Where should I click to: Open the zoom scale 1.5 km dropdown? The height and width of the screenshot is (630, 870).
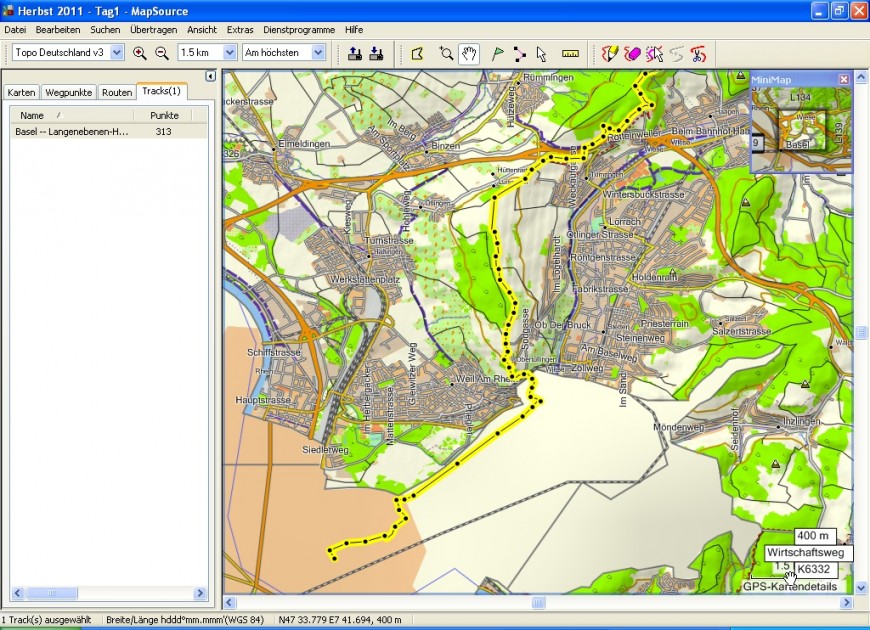pyautogui.click(x=230, y=53)
